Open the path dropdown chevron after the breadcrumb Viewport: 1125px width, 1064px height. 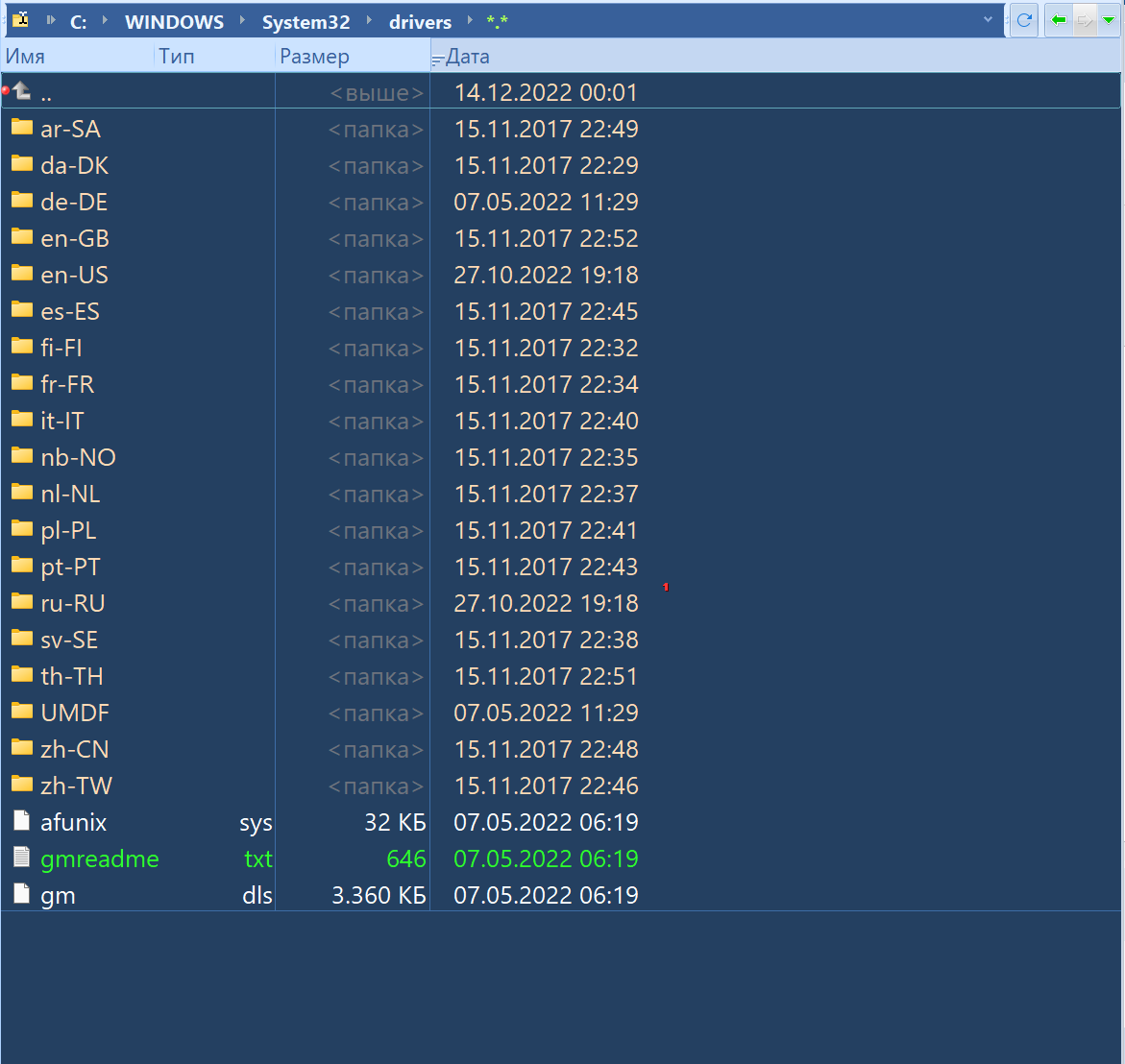coord(990,20)
